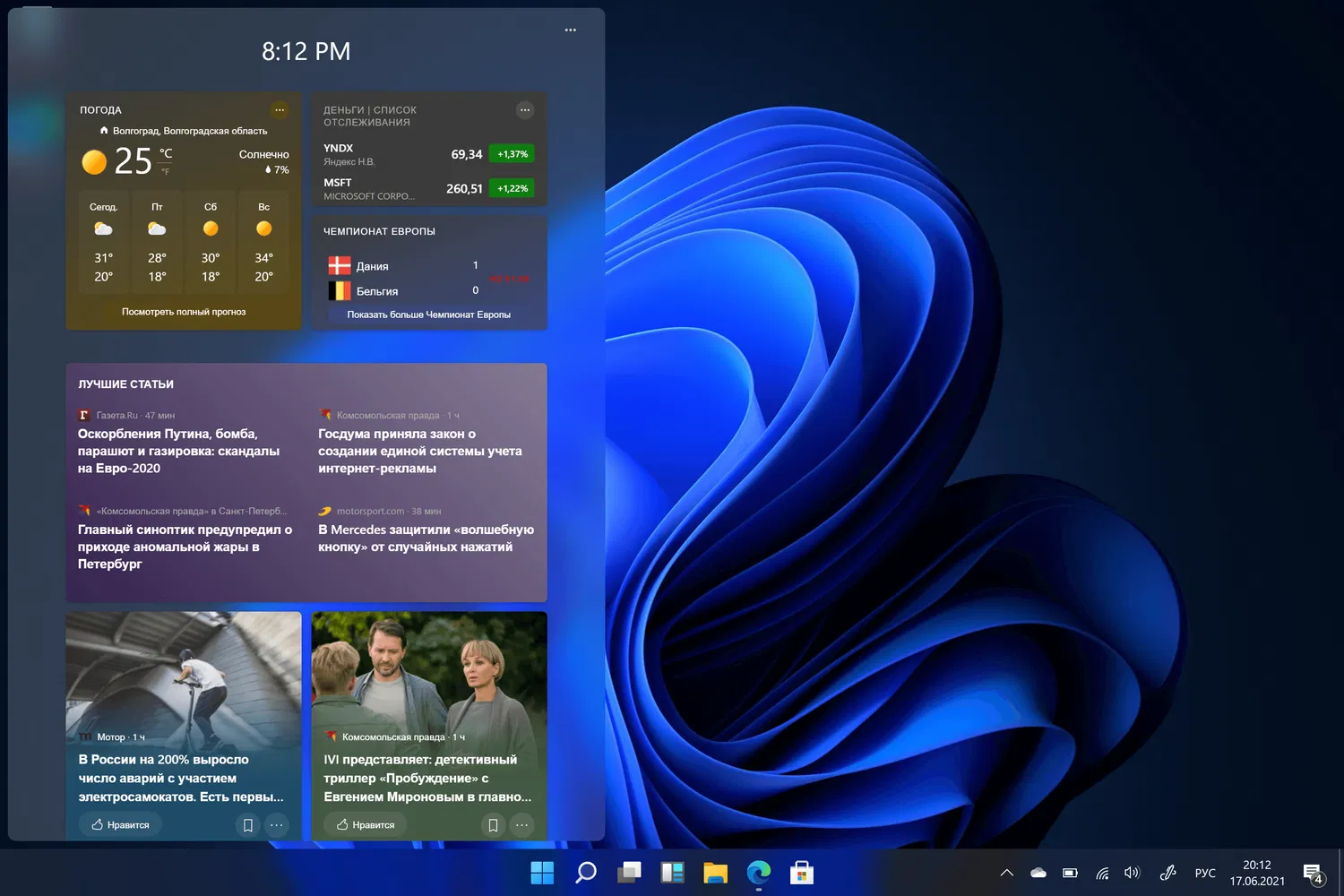Bookmark the electric scooter accidents article
The height and width of the screenshot is (896, 1344).
248,825
